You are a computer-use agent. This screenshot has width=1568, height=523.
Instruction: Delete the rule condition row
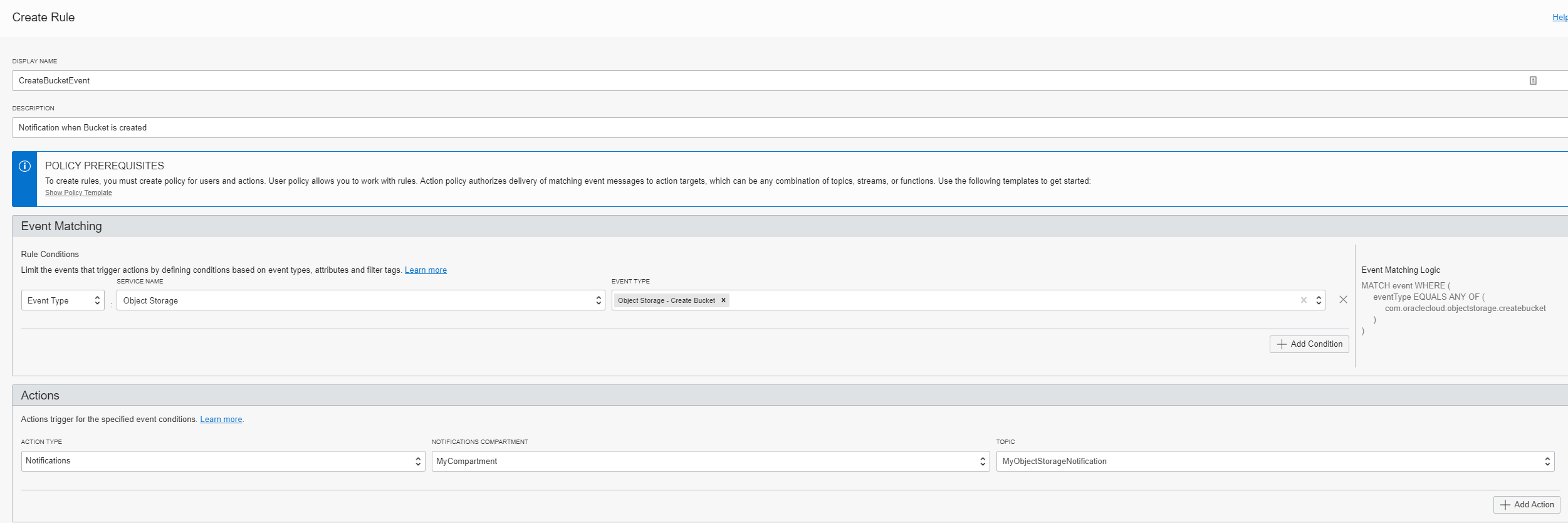[1343, 300]
